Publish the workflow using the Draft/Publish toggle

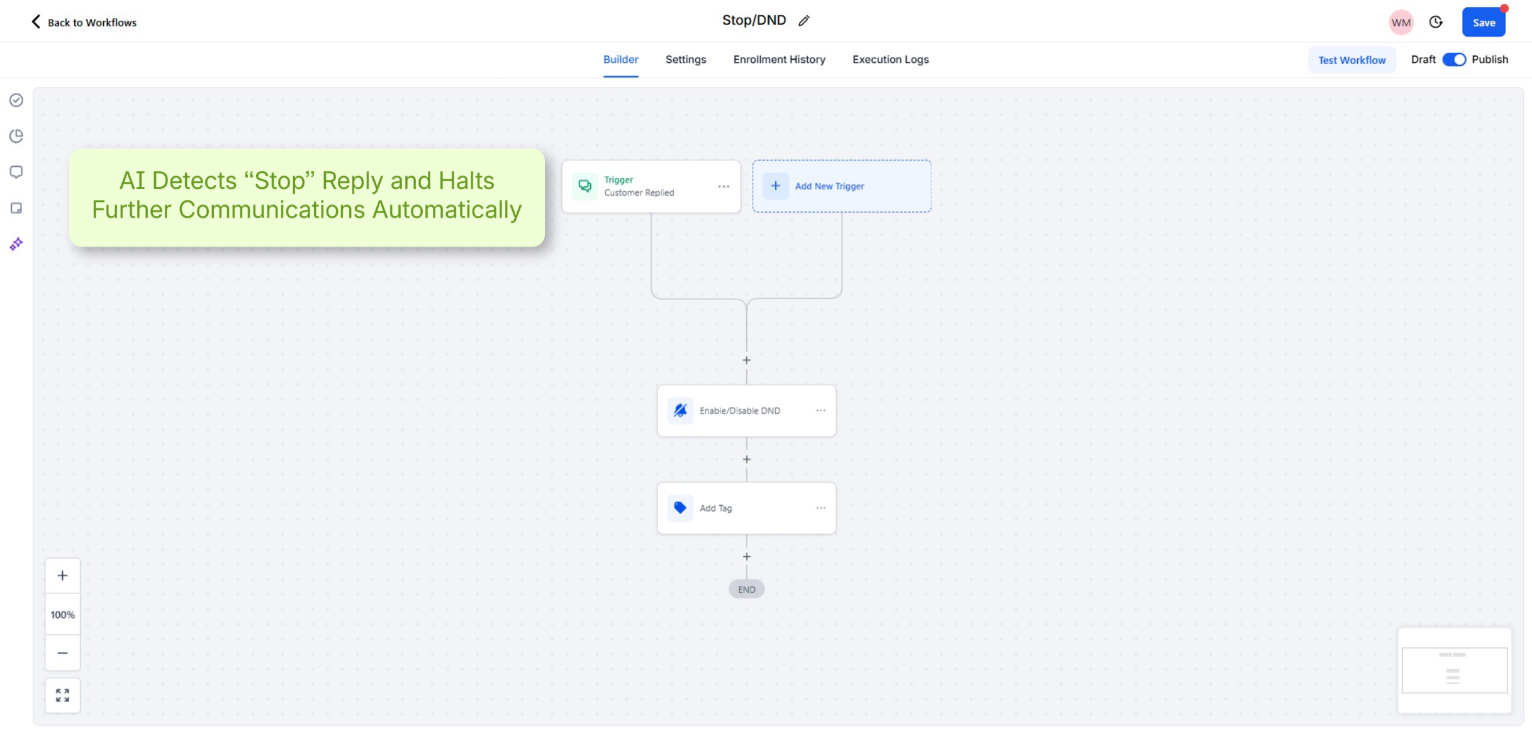tap(1454, 59)
